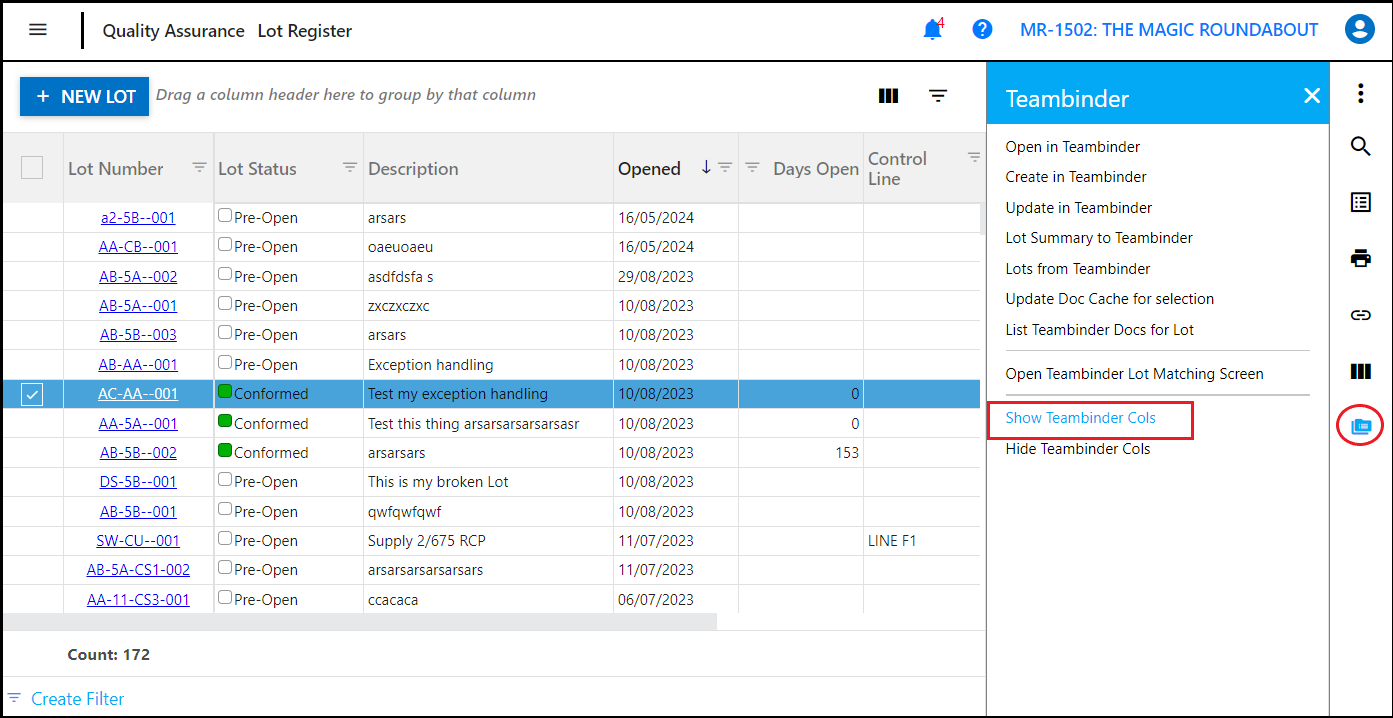Image resolution: width=1393 pixels, height=718 pixels.
Task: Toggle the select-all header checkbox
Action: click(x=32, y=168)
